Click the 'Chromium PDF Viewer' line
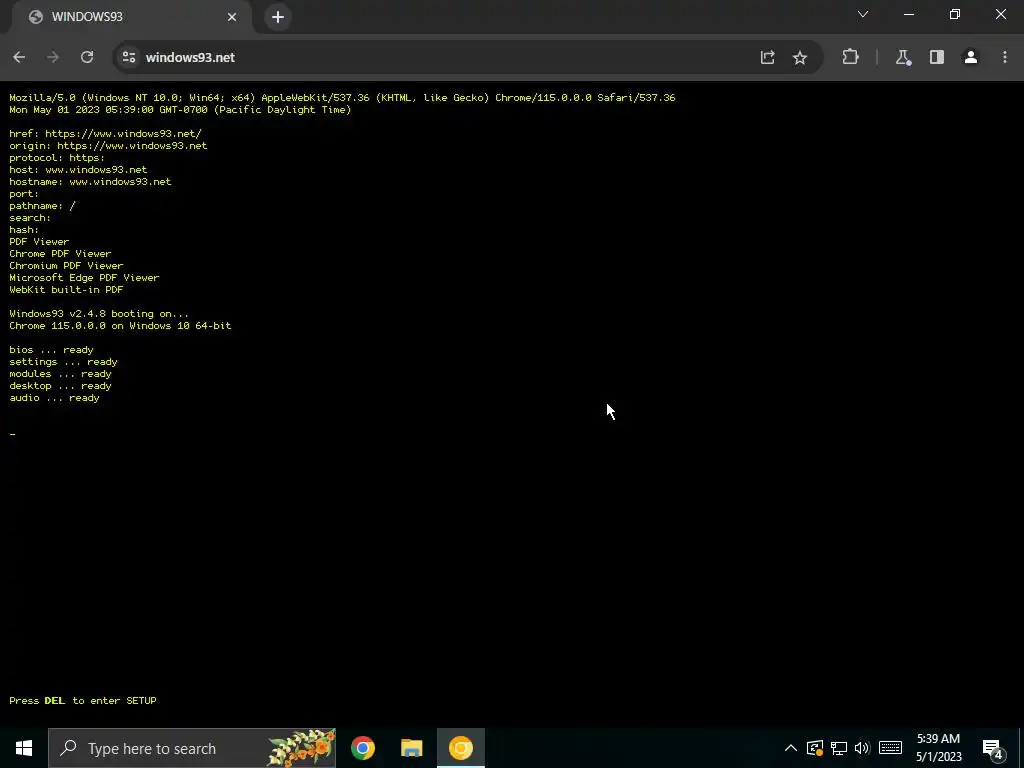This screenshot has width=1024, height=768. (66, 266)
